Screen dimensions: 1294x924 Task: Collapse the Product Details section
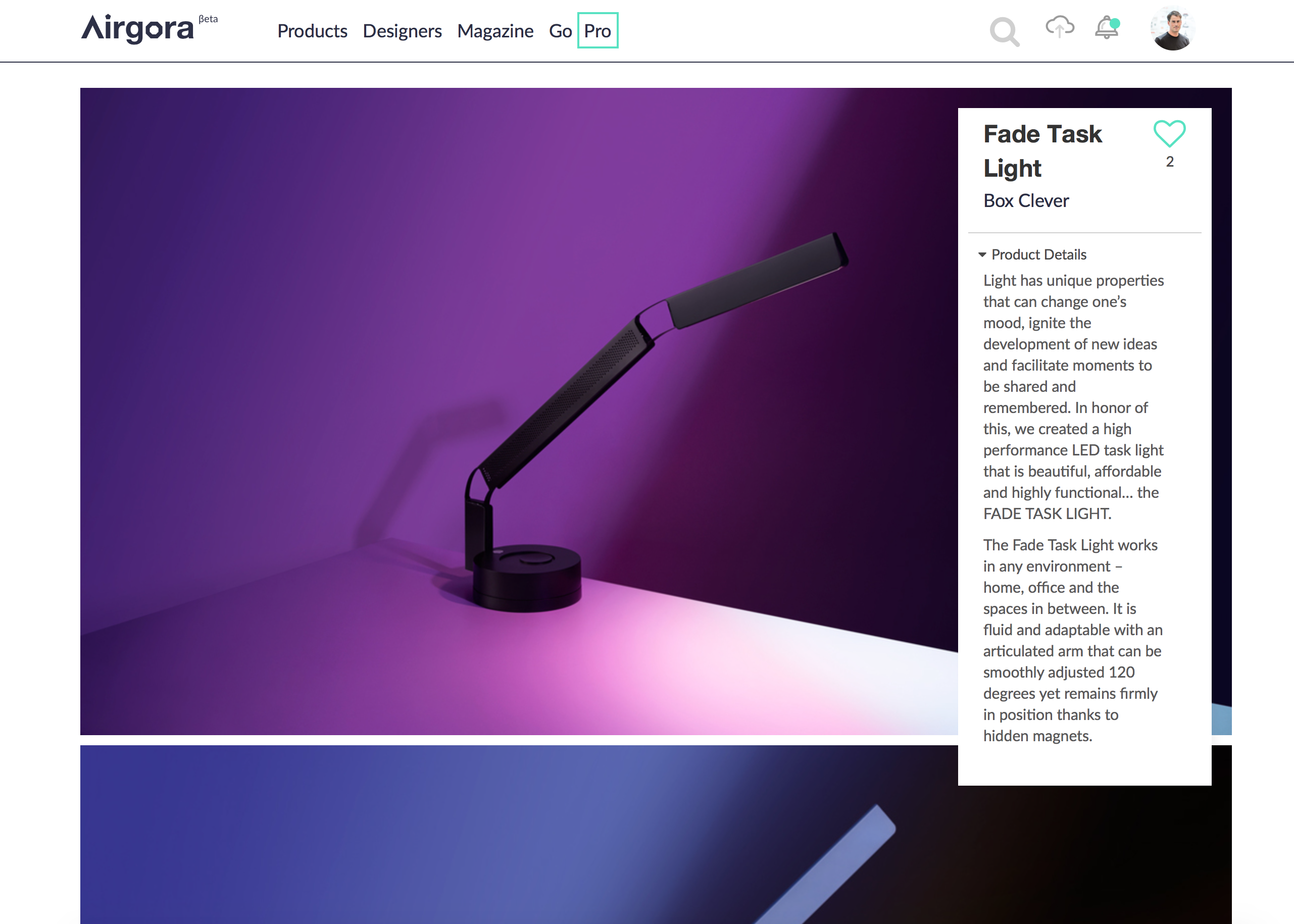click(x=1032, y=254)
